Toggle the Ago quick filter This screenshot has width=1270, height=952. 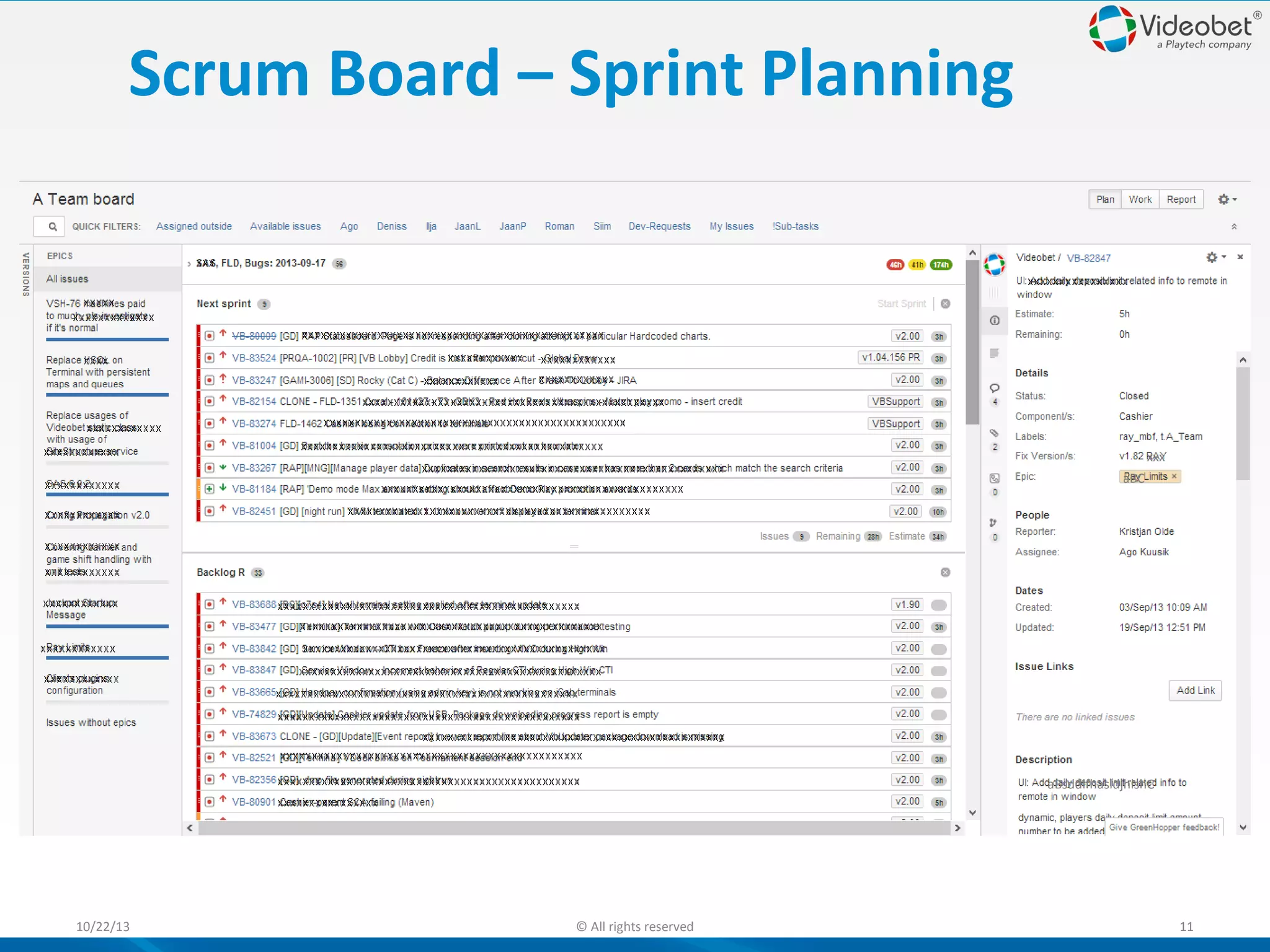click(x=349, y=227)
